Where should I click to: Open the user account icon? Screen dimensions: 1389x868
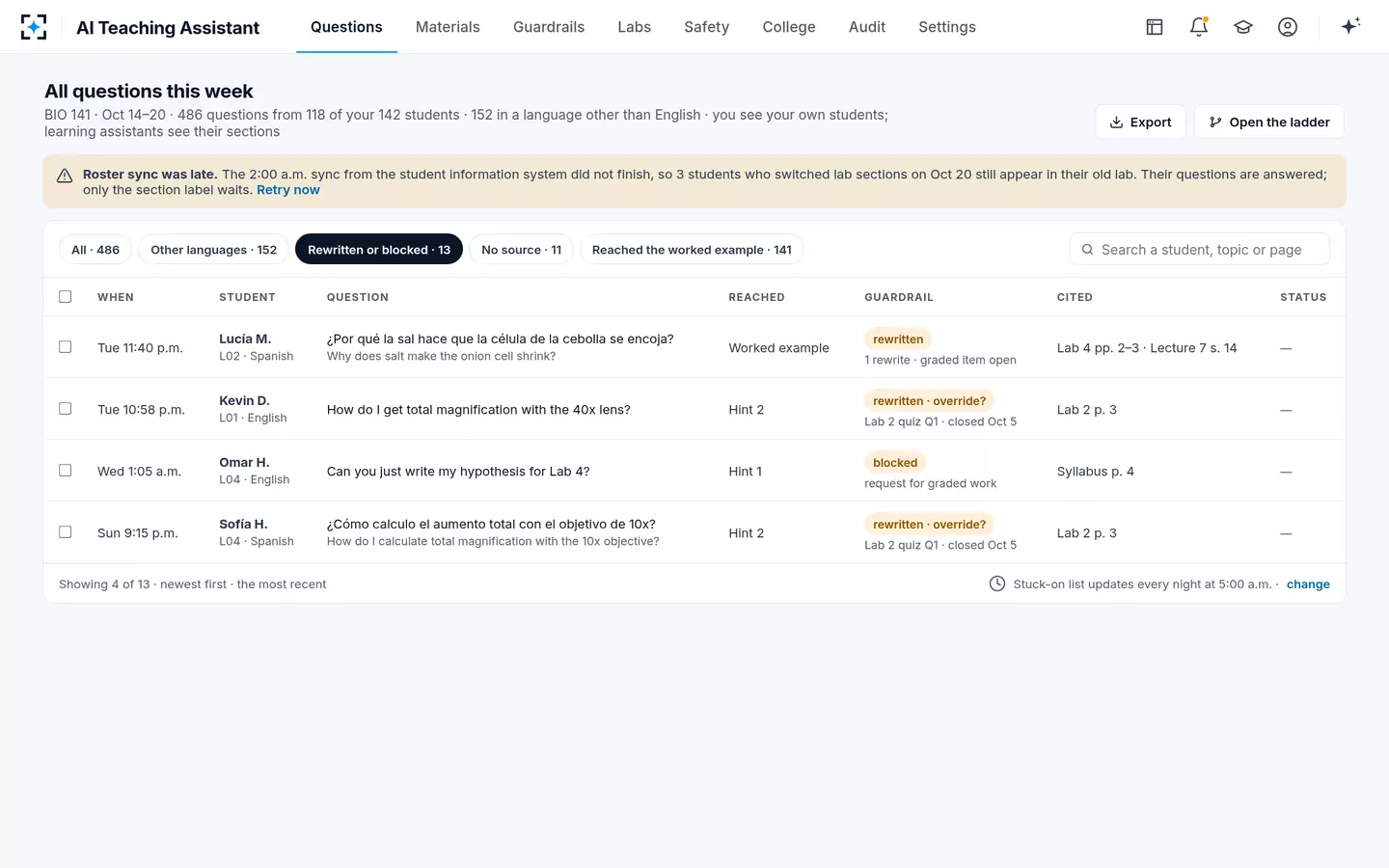coord(1288,27)
